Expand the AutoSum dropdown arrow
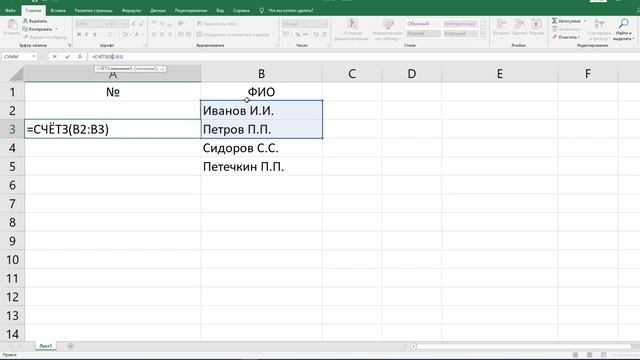 tap(585, 20)
